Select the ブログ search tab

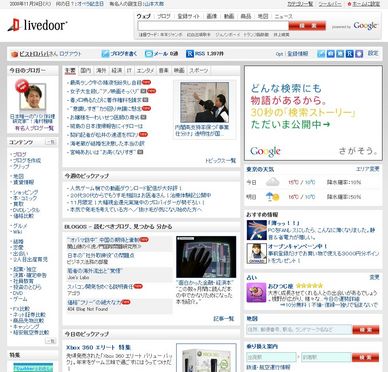coord(164,16)
